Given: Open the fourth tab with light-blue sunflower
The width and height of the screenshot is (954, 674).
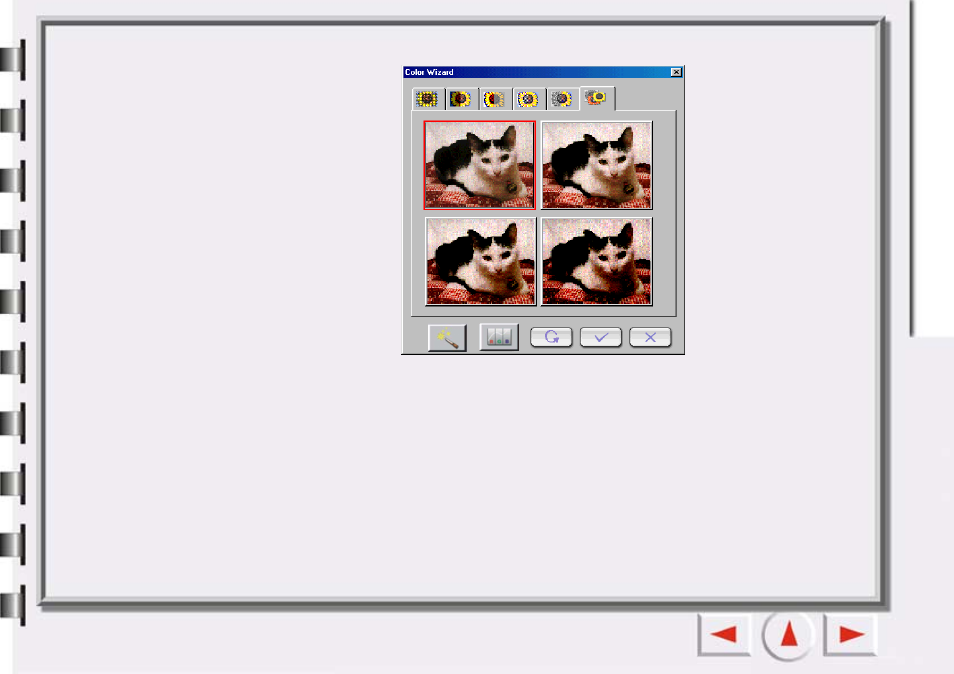Looking at the screenshot, I should (x=529, y=99).
